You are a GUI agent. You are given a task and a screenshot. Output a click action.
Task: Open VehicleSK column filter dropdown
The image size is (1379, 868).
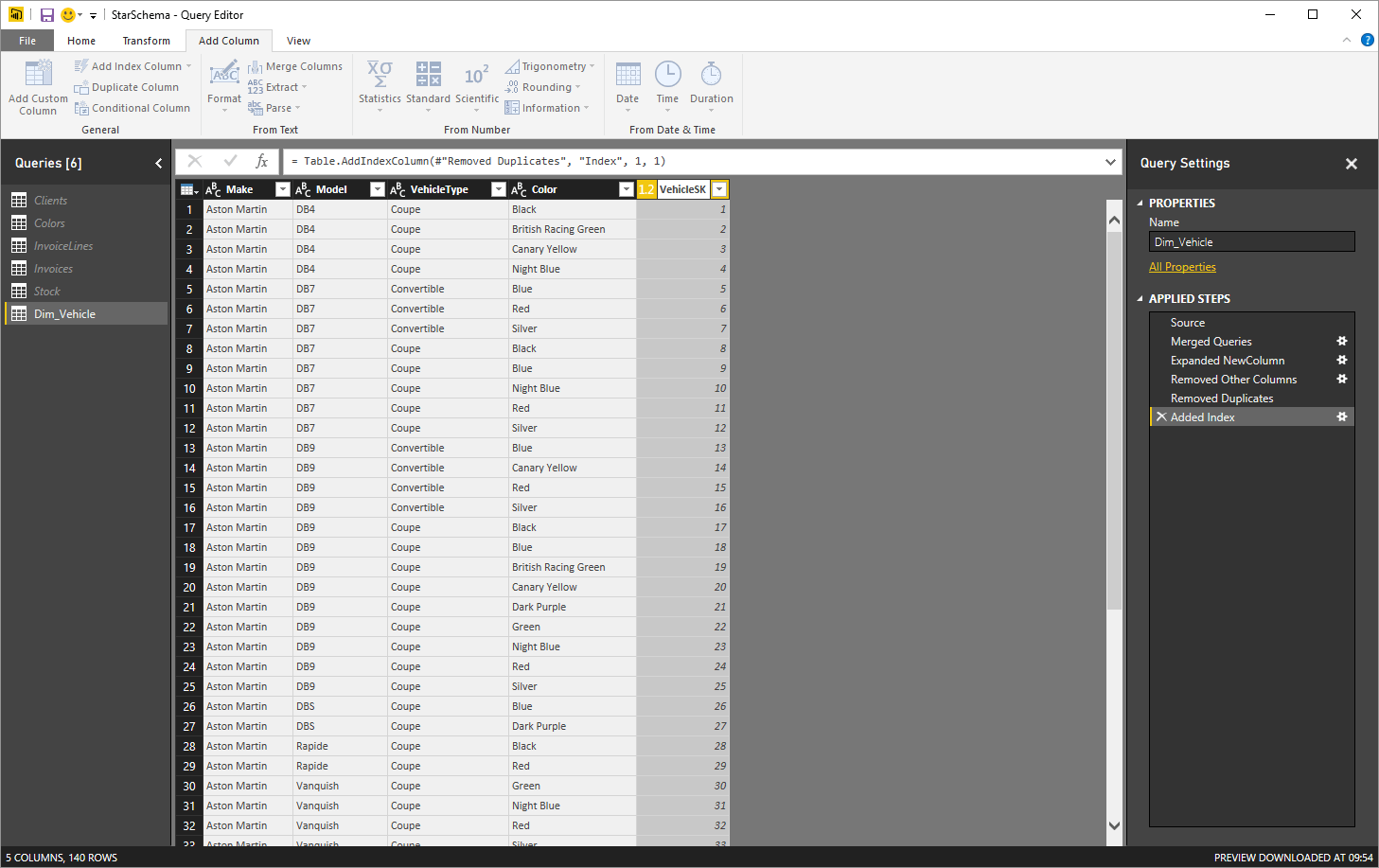coord(719,189)
